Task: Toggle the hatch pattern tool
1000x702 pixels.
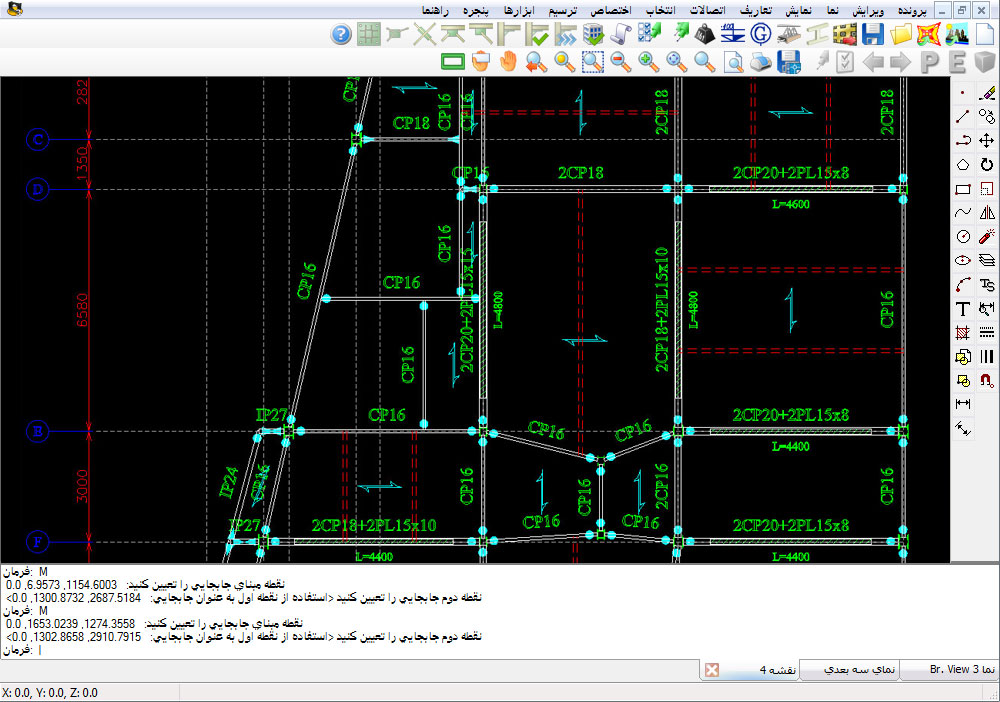Action: (x=963, y=333)
